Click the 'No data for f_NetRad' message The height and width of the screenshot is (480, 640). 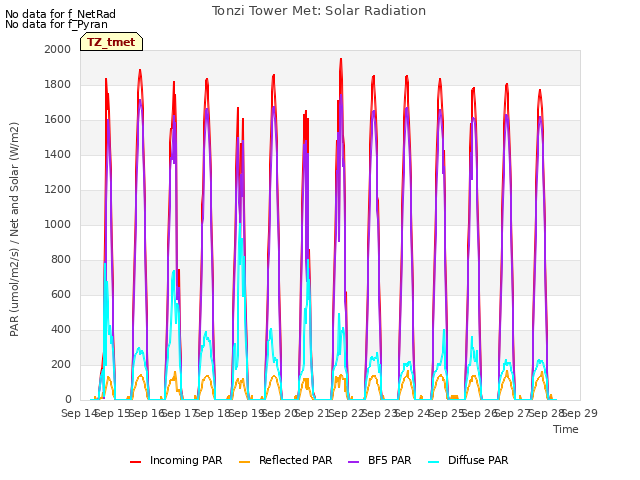(x=60, y=14)
